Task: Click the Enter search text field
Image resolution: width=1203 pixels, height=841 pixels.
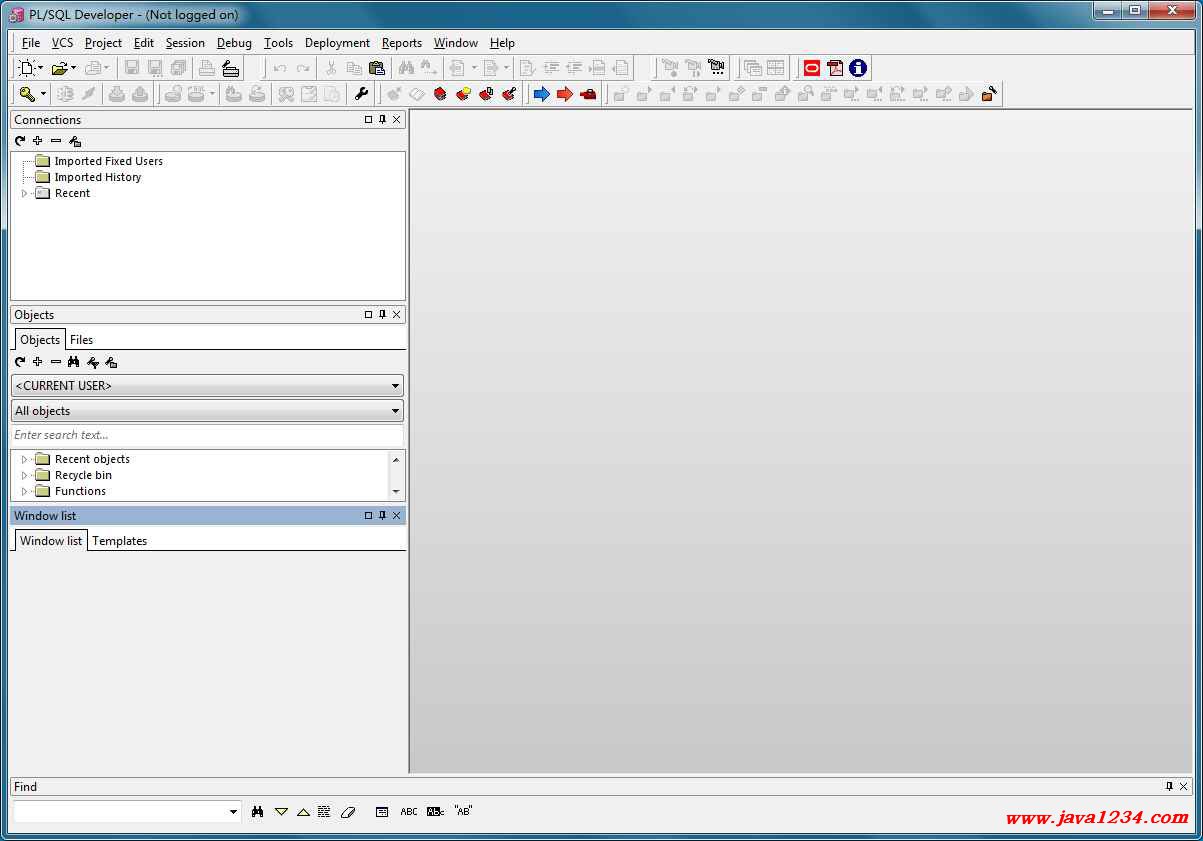Action: click(x=207, y=435)
